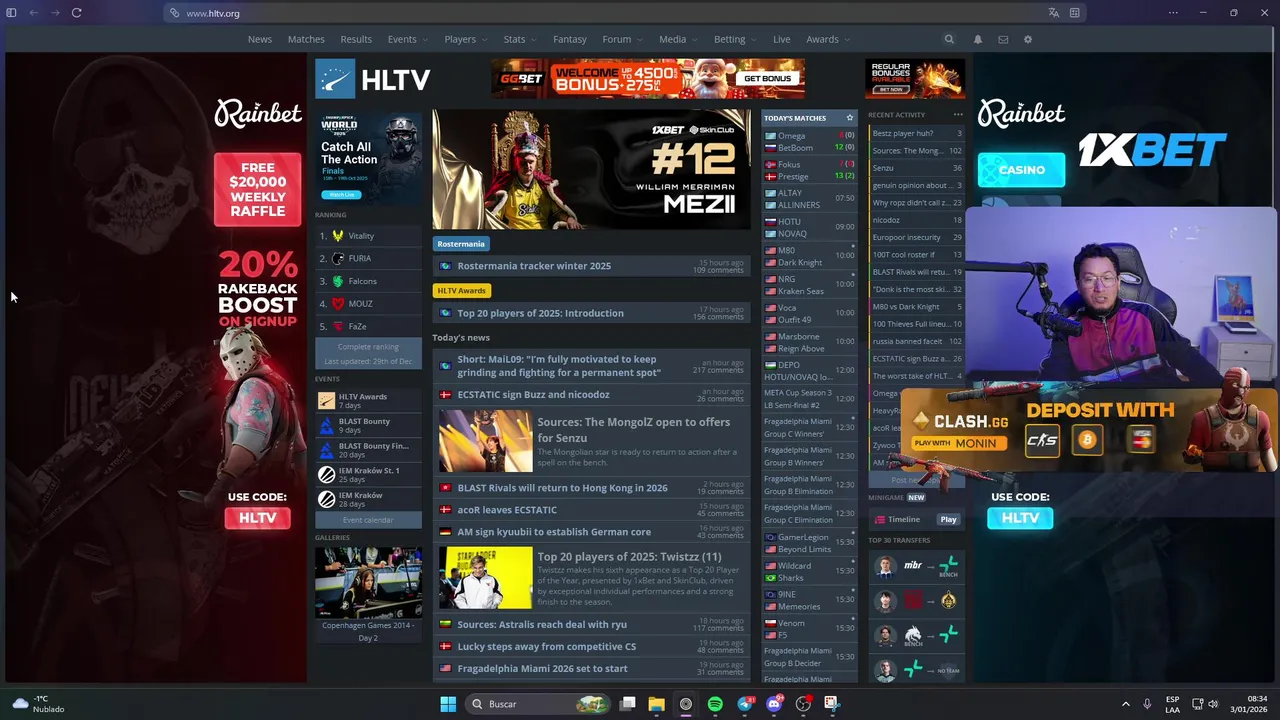Open the inbox envelope icon

pos(1003,39)
